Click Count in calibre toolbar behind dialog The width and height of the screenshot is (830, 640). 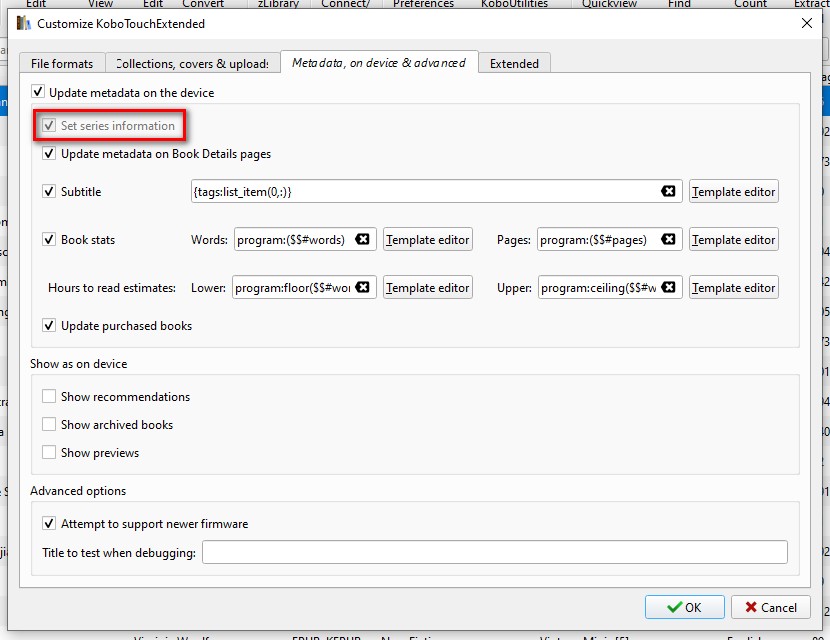(x=750, y=4)
